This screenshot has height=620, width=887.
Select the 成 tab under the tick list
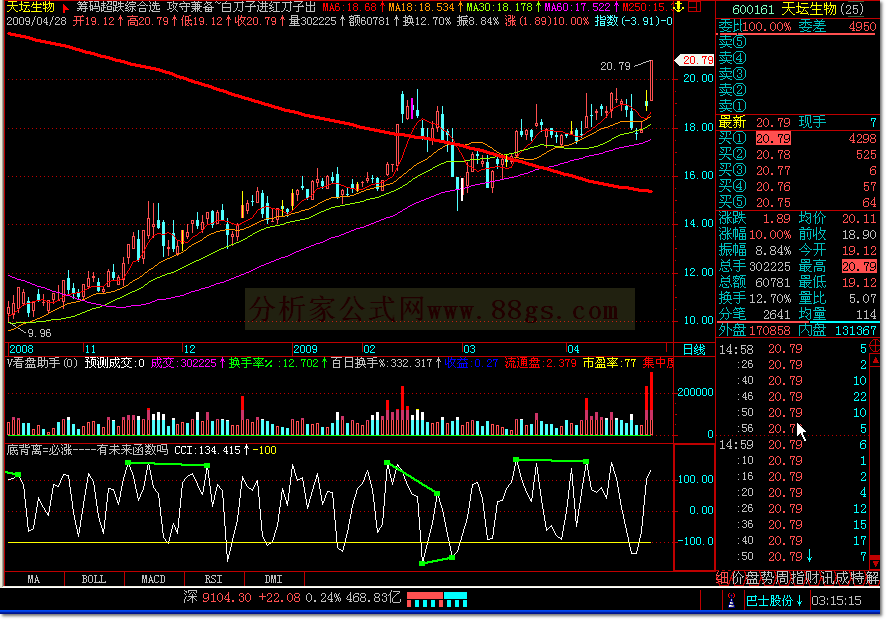click(842, 578)
